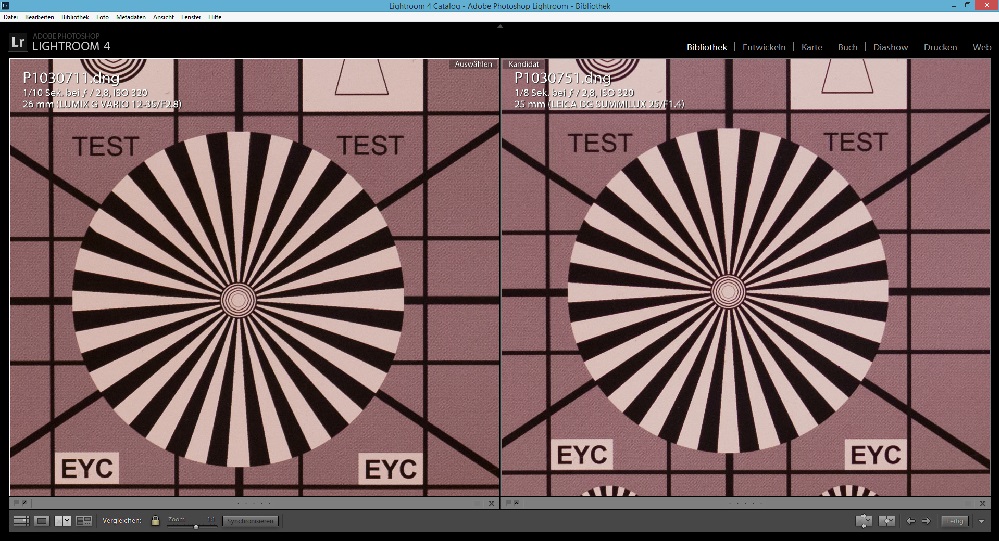Toggle the zoom link lock icon
999x541 pixels.
click(x=155, y=521)
